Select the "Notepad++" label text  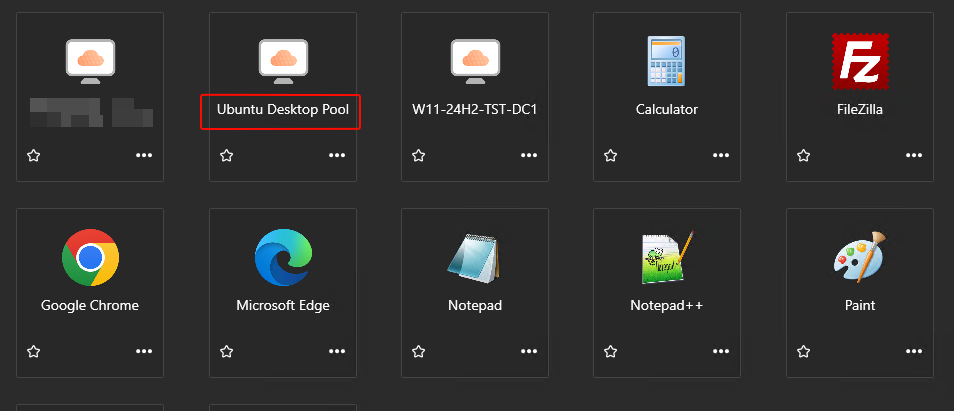coord(667,306)
